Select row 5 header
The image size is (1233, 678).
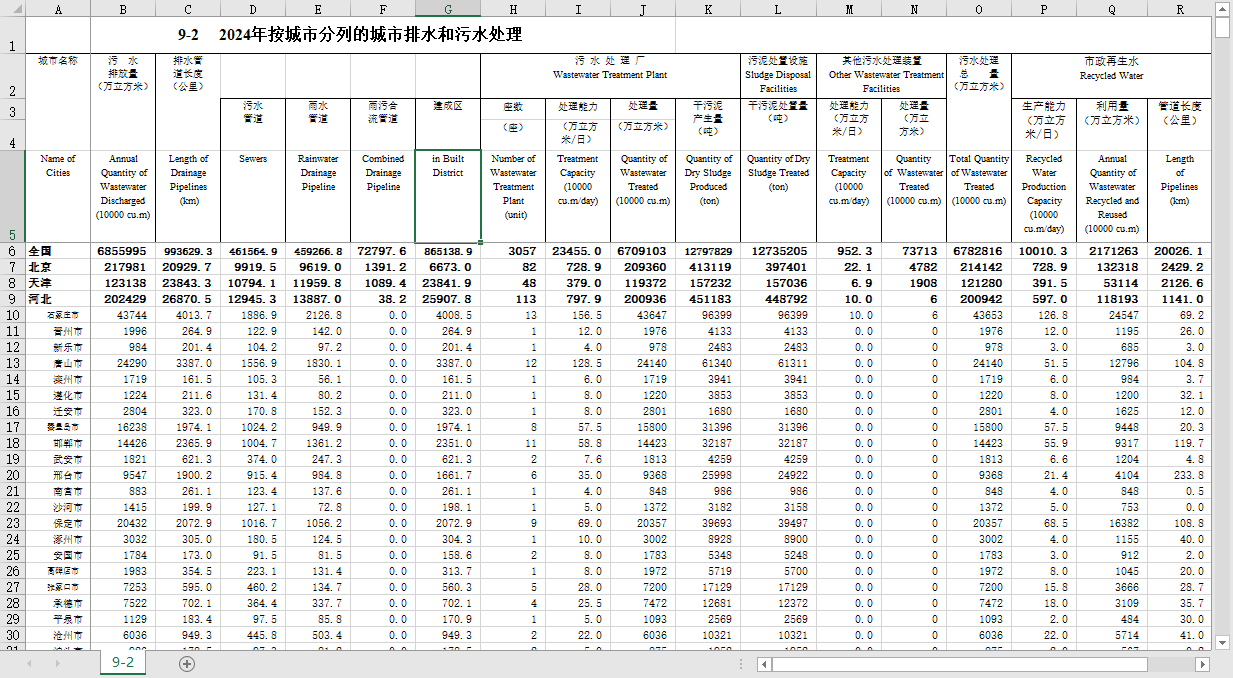(12, 196)
